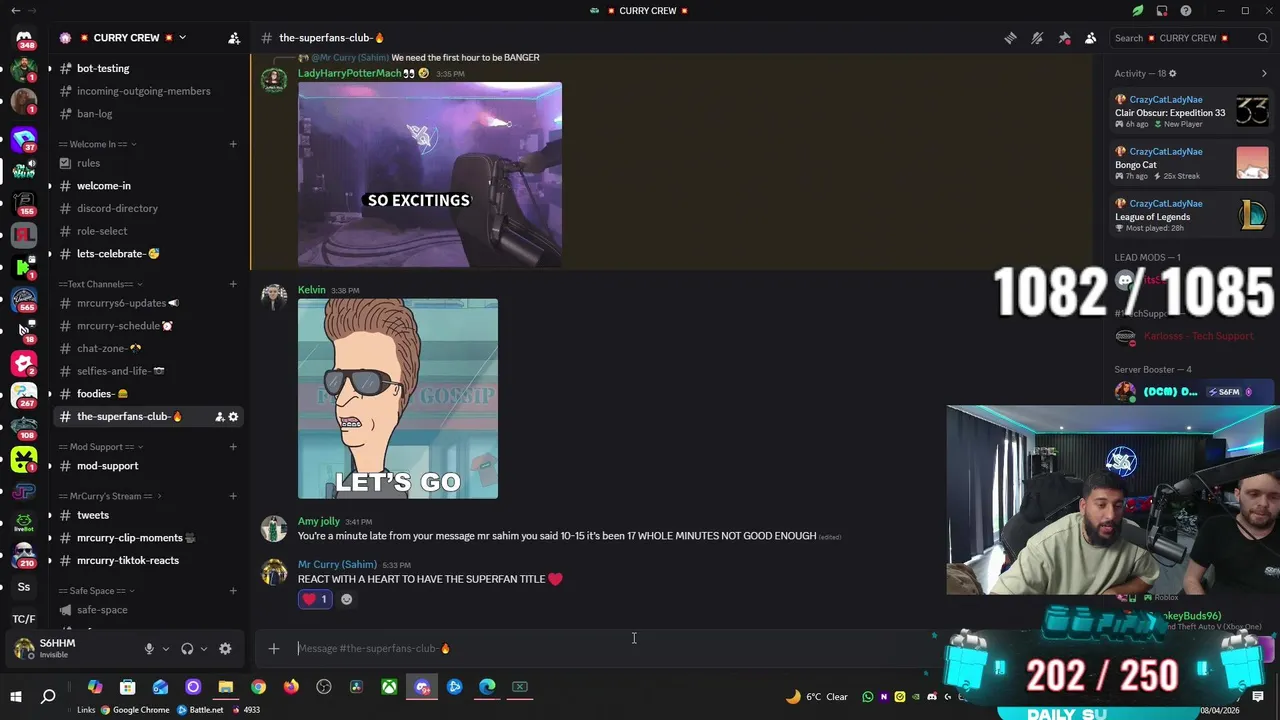Open threads icon in channel header

pos(1010,38)
